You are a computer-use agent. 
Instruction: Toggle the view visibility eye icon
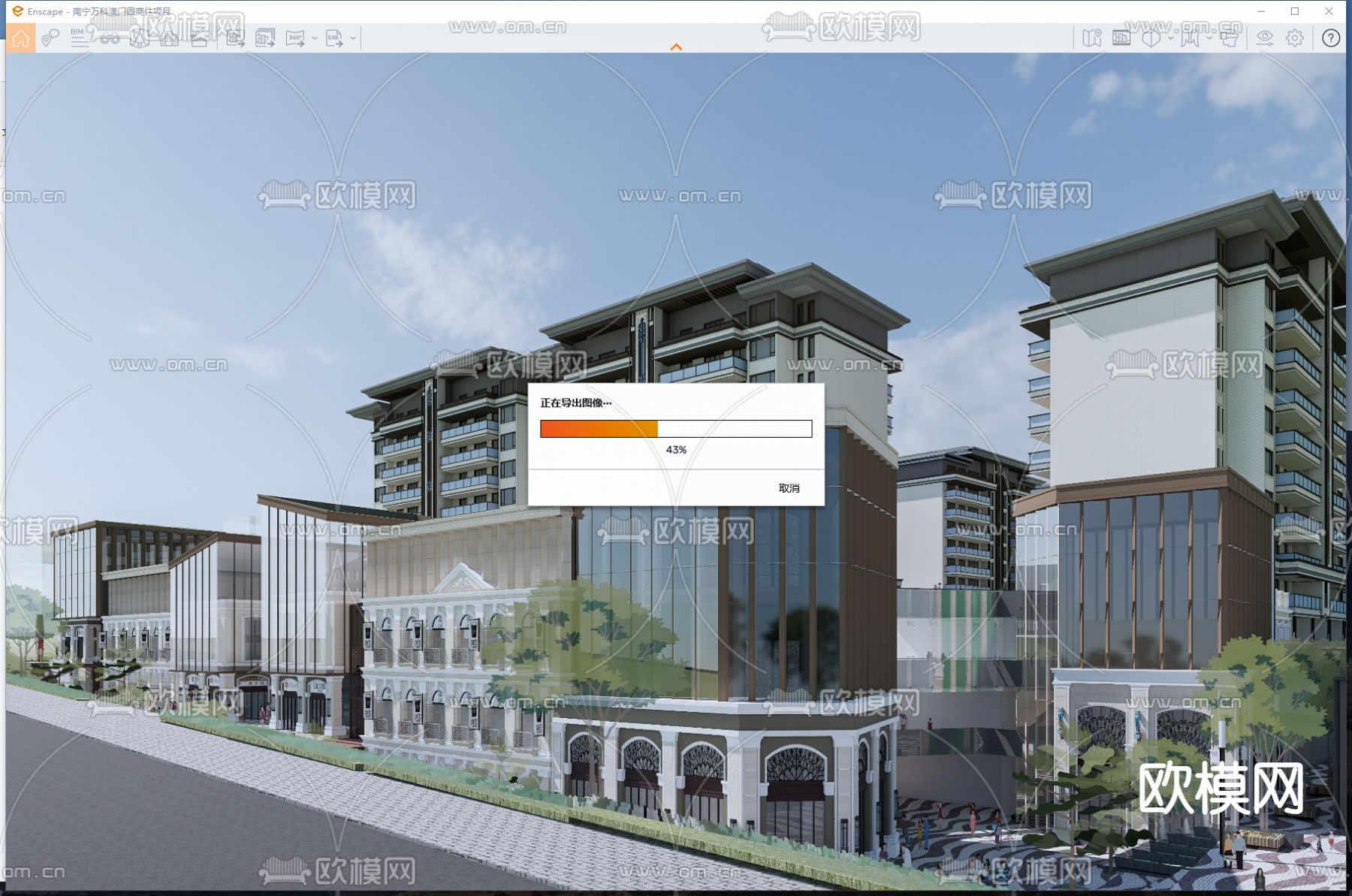tap(1263, 39)
